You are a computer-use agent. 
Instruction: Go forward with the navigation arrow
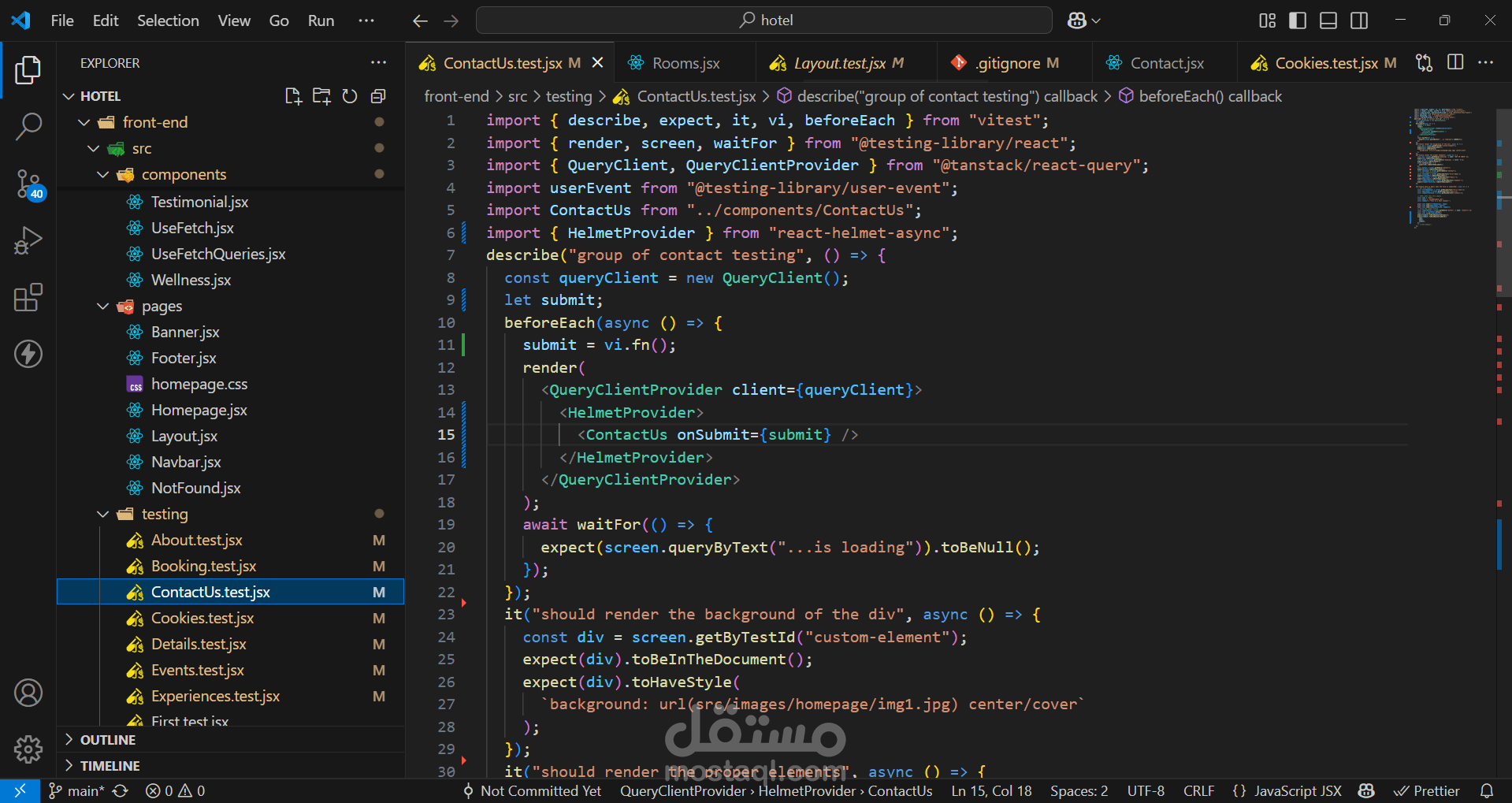pyautogui.click(x=451, y=20)
